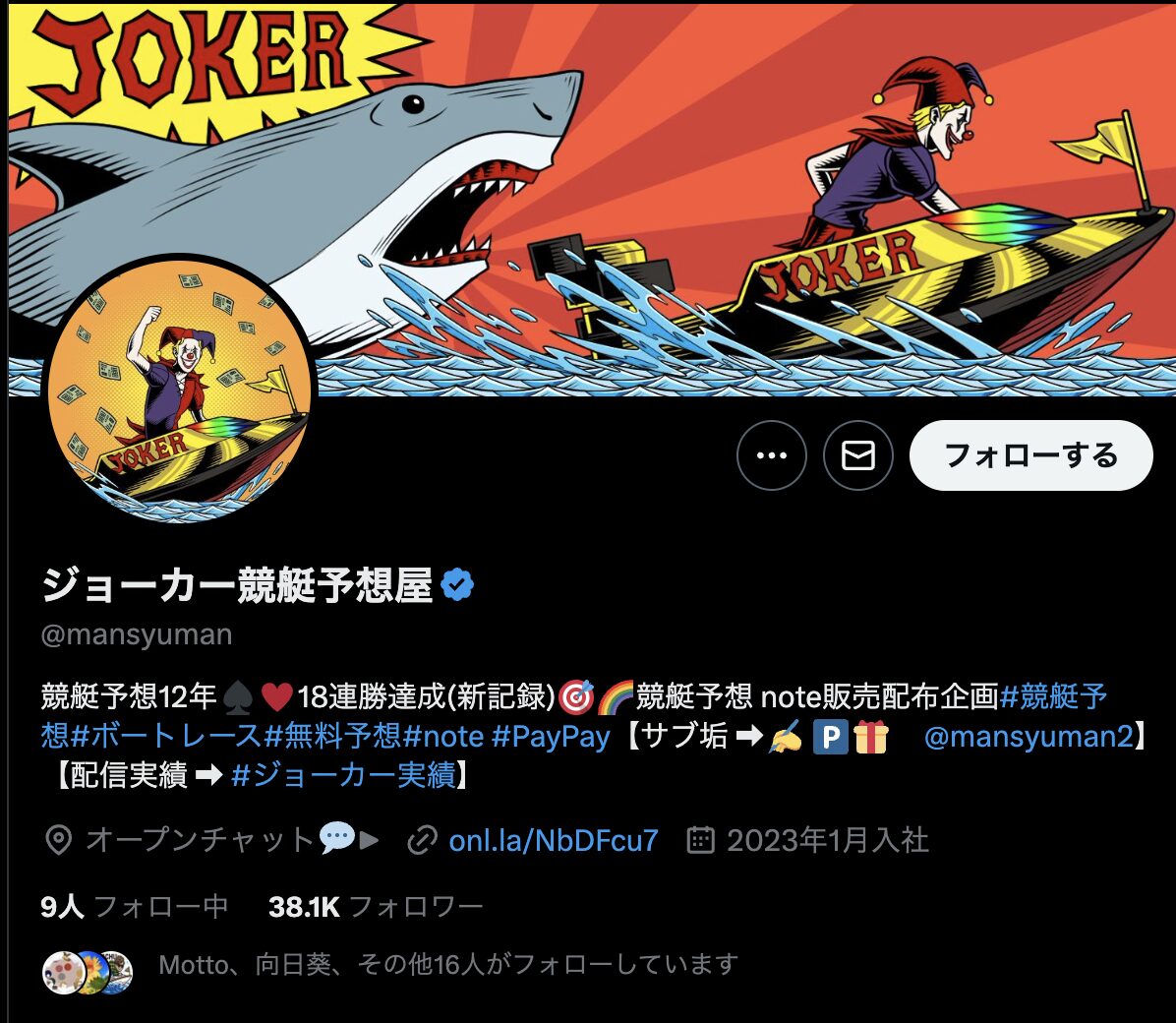Click the blue verified badge
The width and height of the screenshot is (1176, 1023).
click(457, 584)
